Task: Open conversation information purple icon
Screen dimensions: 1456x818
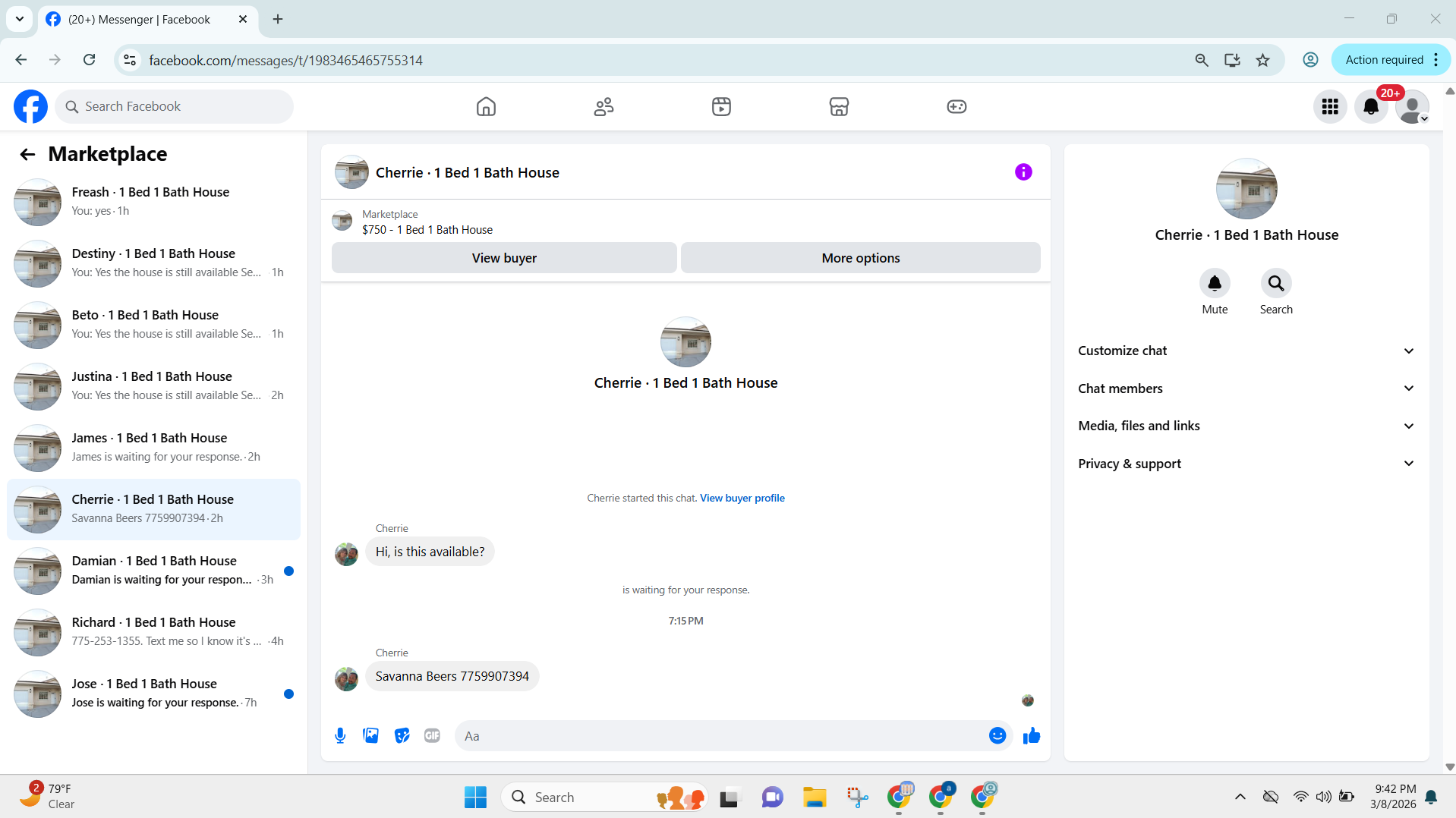Action: [x=1023, y=172]
